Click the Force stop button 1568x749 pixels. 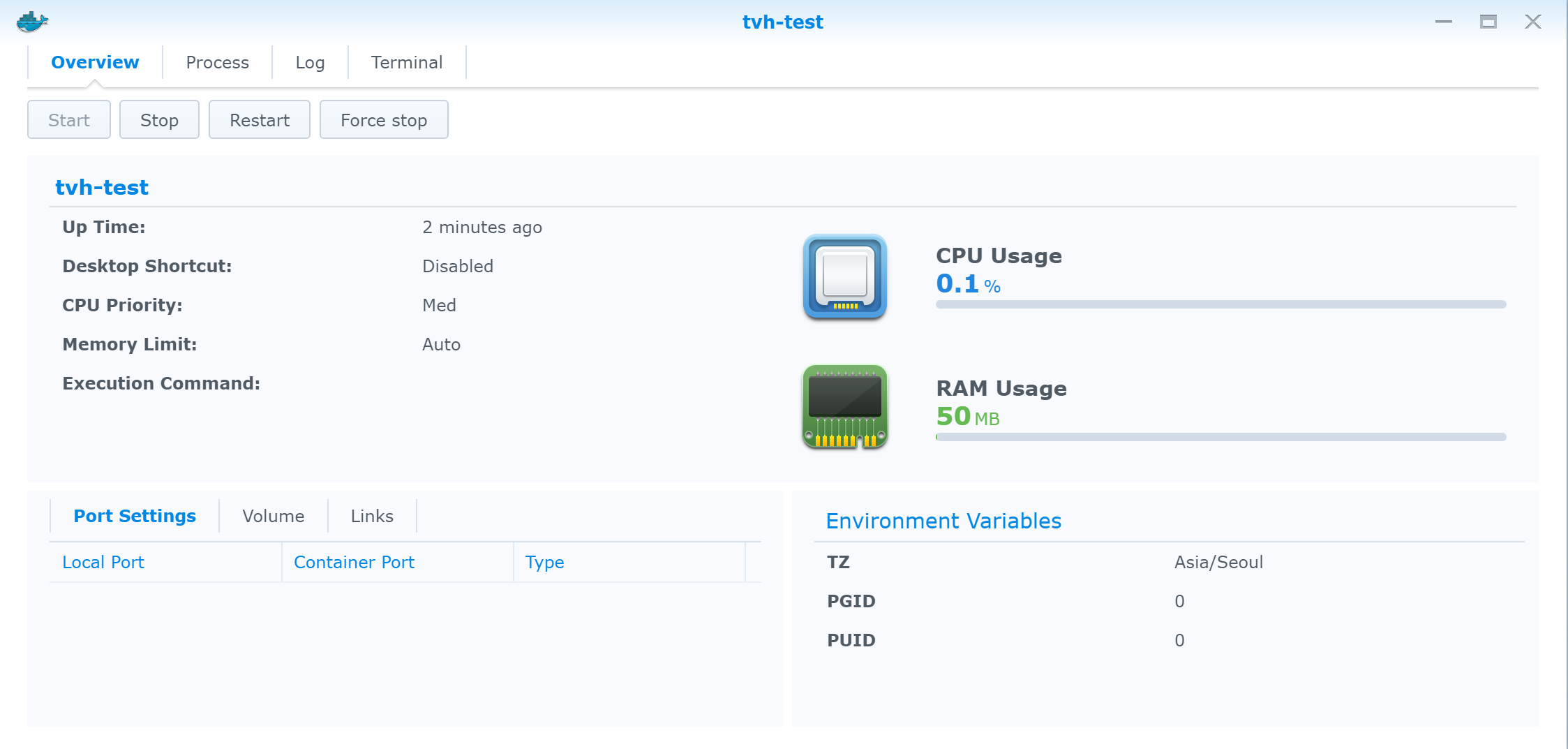[x=384, y=120]
